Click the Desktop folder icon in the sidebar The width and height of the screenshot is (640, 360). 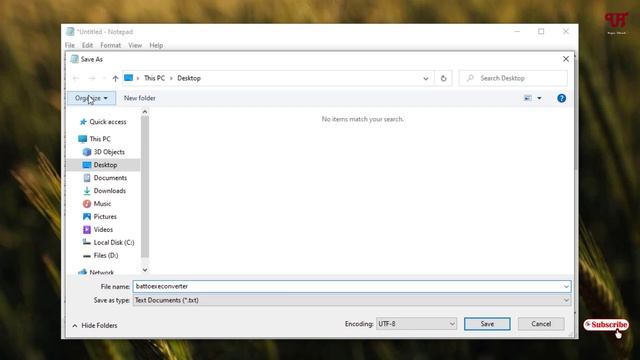coord(87,165)
